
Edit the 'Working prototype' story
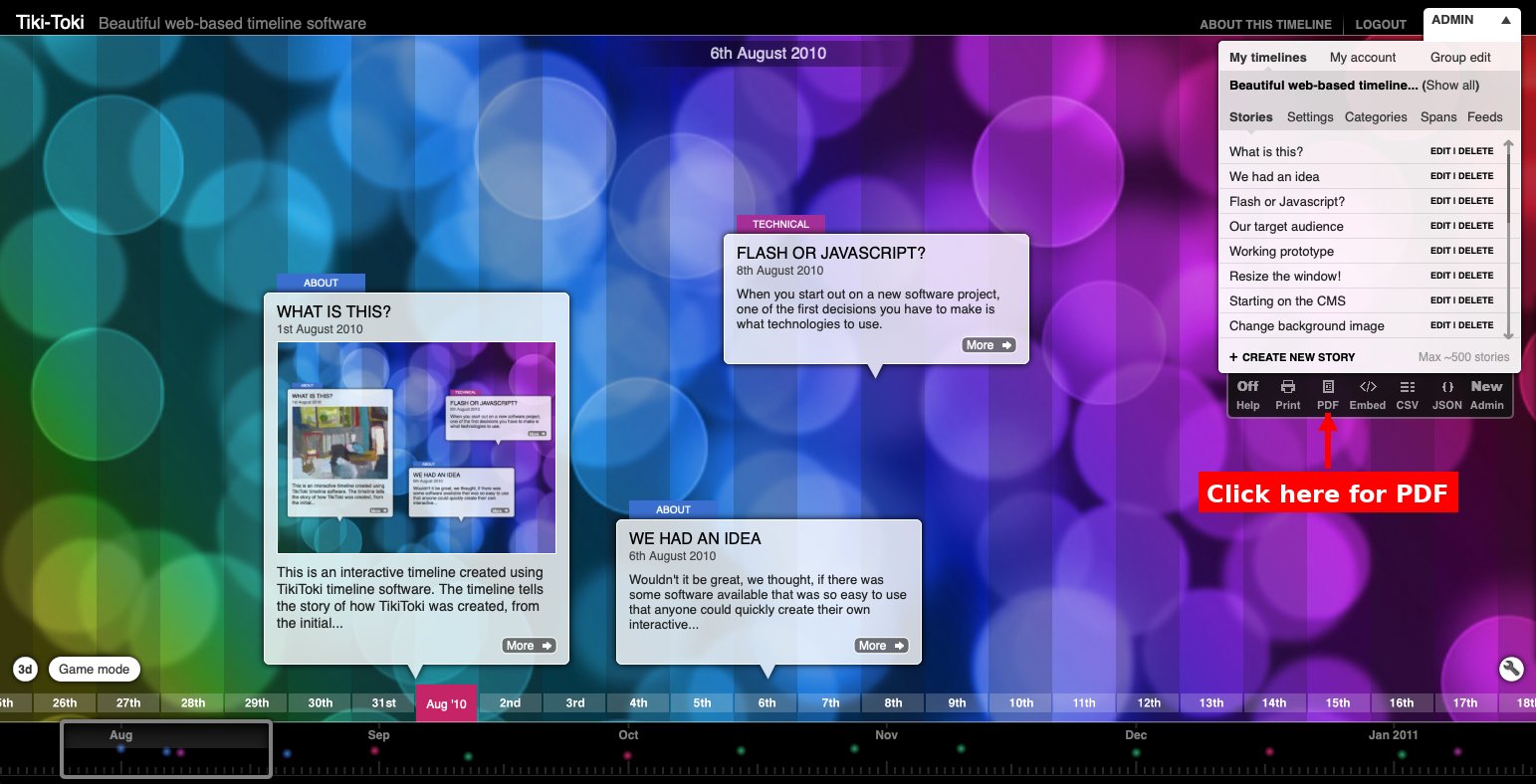[1440, 251]
